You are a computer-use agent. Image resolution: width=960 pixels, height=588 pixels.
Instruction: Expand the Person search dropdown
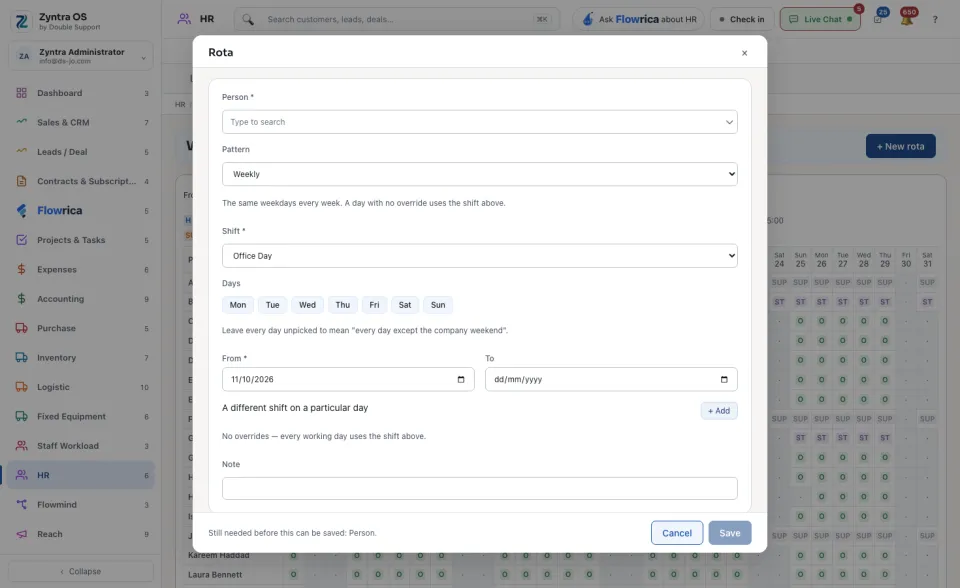coord(479,122)
